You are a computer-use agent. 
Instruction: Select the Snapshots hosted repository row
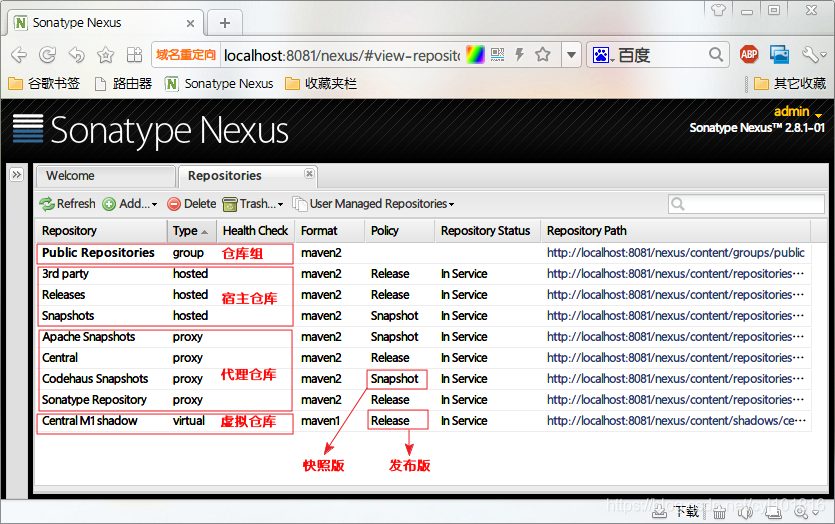coord(423,316)
